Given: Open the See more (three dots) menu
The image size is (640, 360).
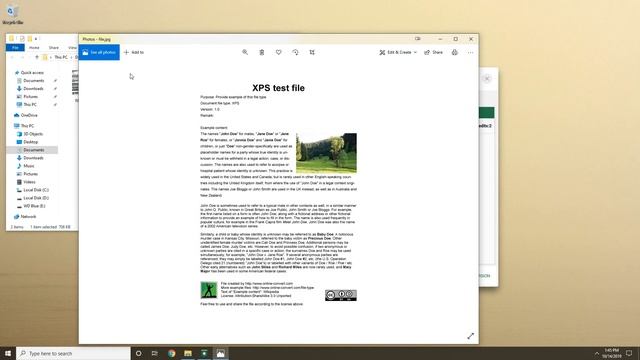Looking at the screenshot, I should pyautogui.click(x=471, y=52).
